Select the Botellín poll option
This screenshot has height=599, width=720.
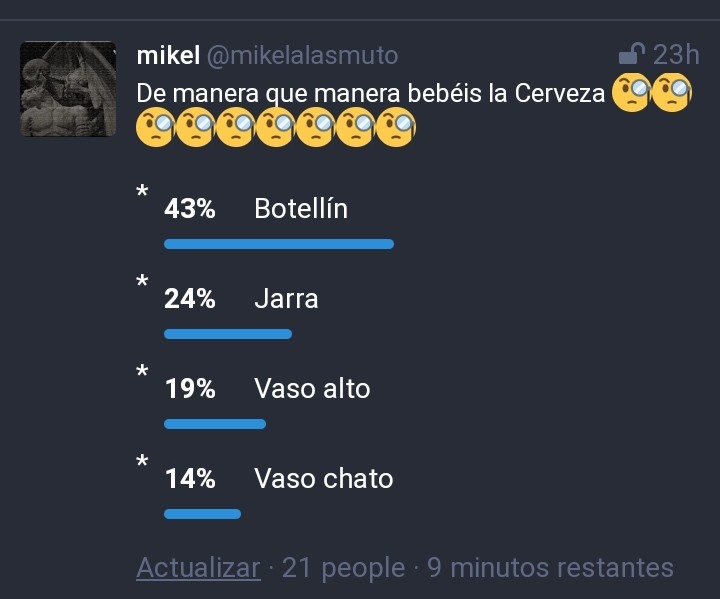tap(301, 209)
